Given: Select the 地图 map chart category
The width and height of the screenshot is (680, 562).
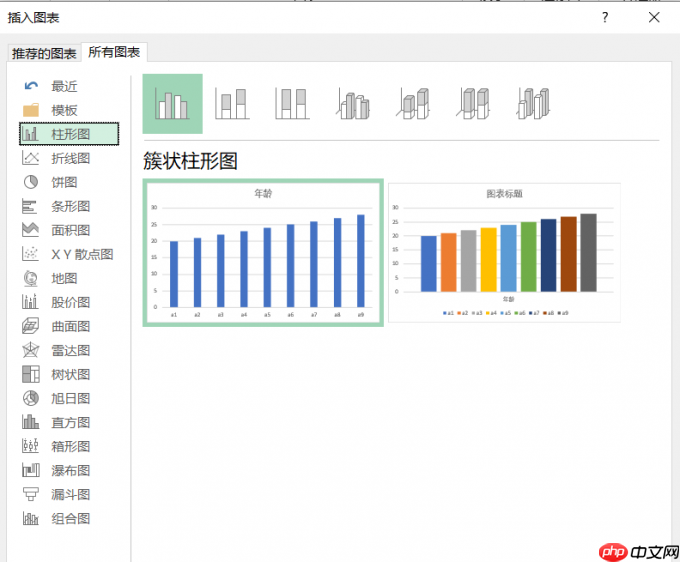Looking at the screenshot, I should (x=69, y=278).
